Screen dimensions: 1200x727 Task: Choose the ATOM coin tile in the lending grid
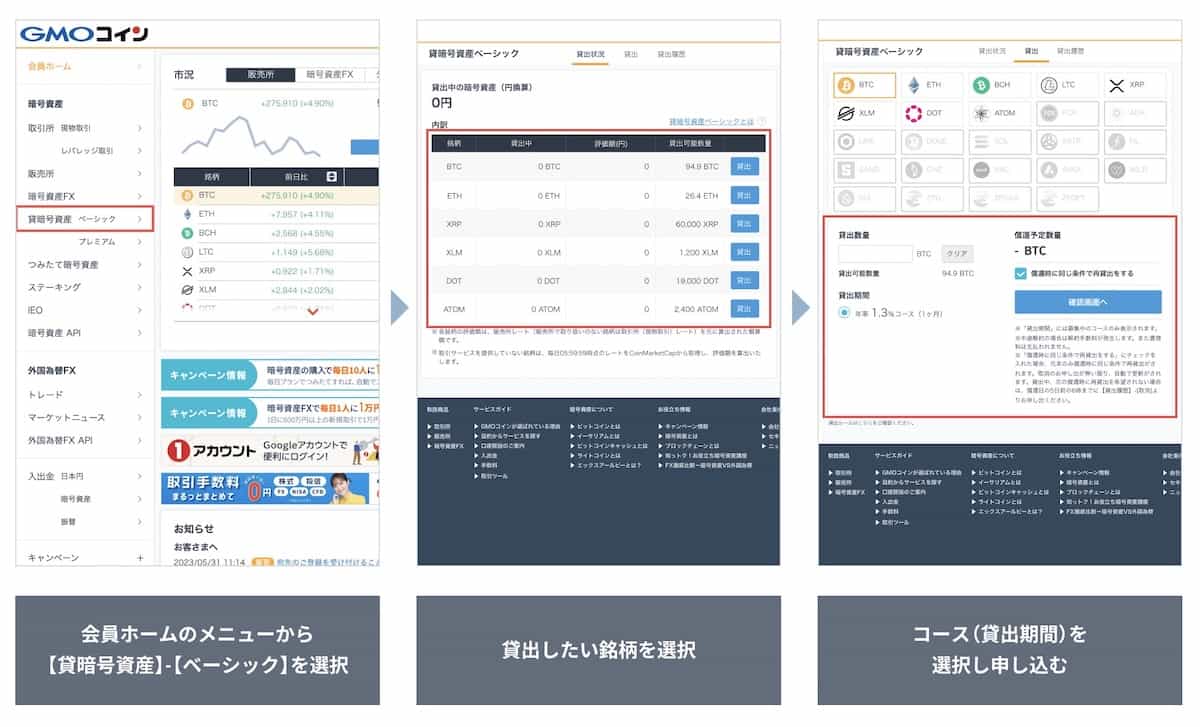coord(1000,113)
